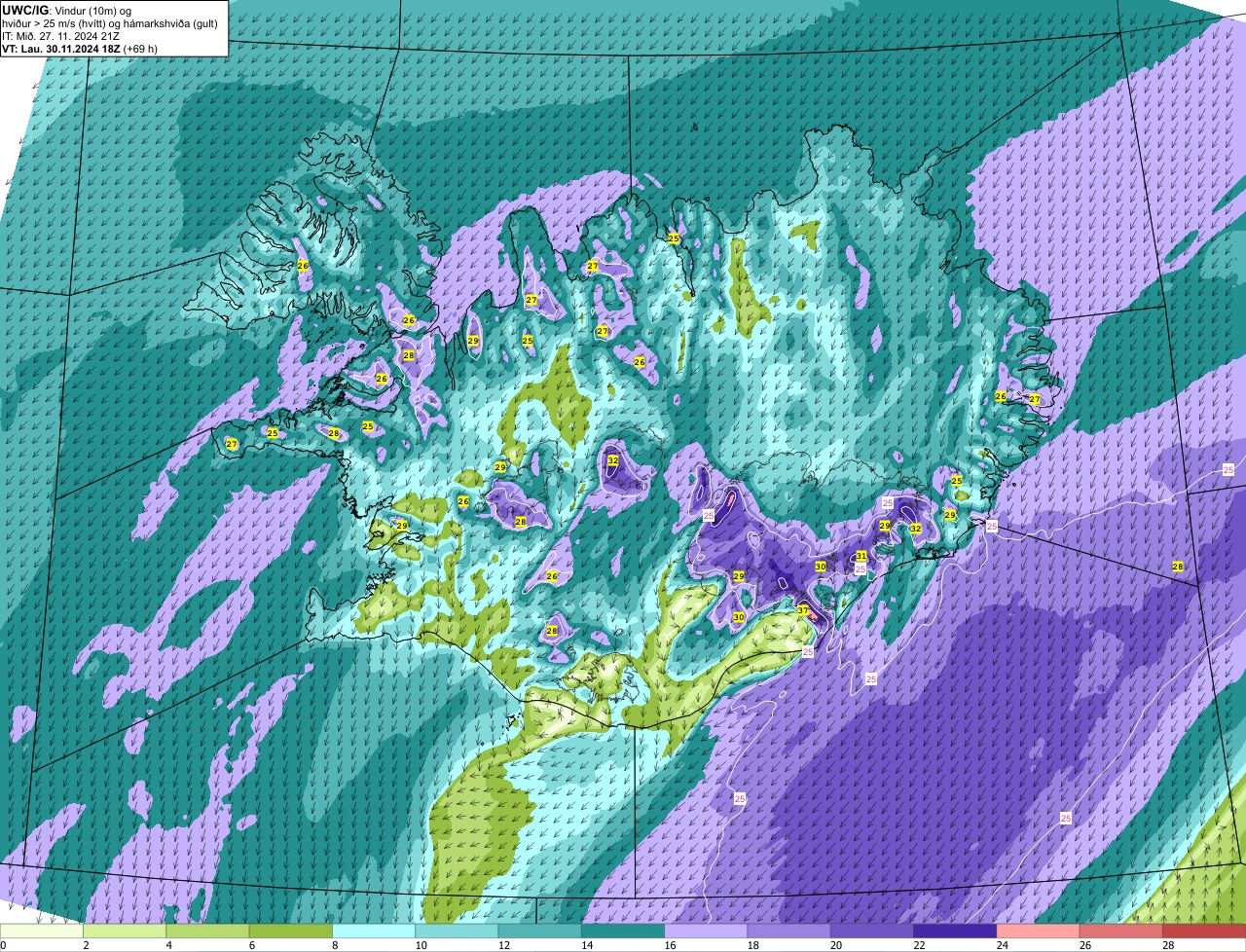Click the "16" tick label on color scale
Screen dimensions: 1246x952
tap(668, 945)
